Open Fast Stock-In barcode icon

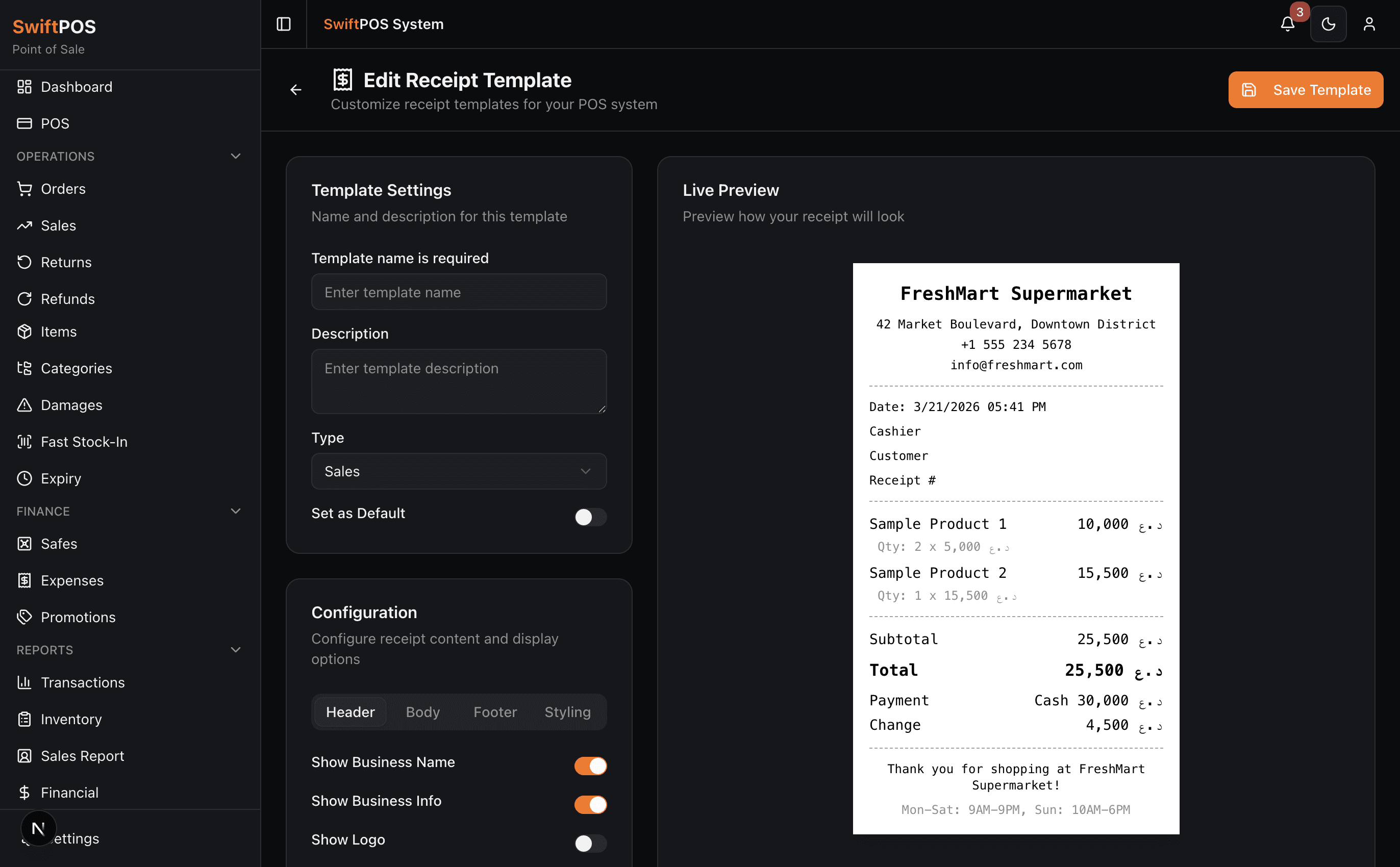(x=24, y=442)
